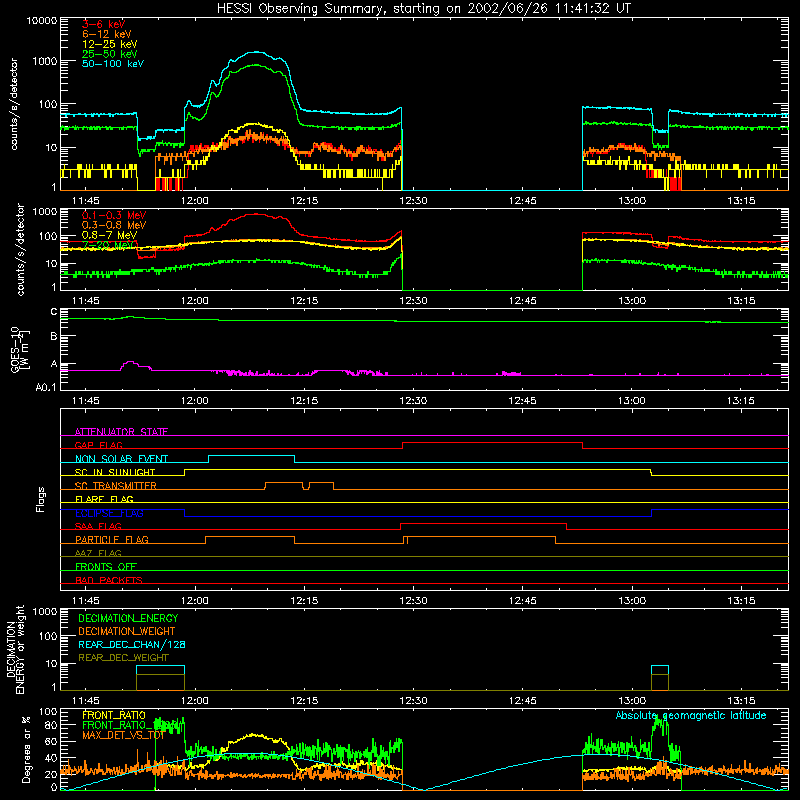Click the BAD_PACKETS flag label
The image size is (800, 800).
click(x=109, y=580)
